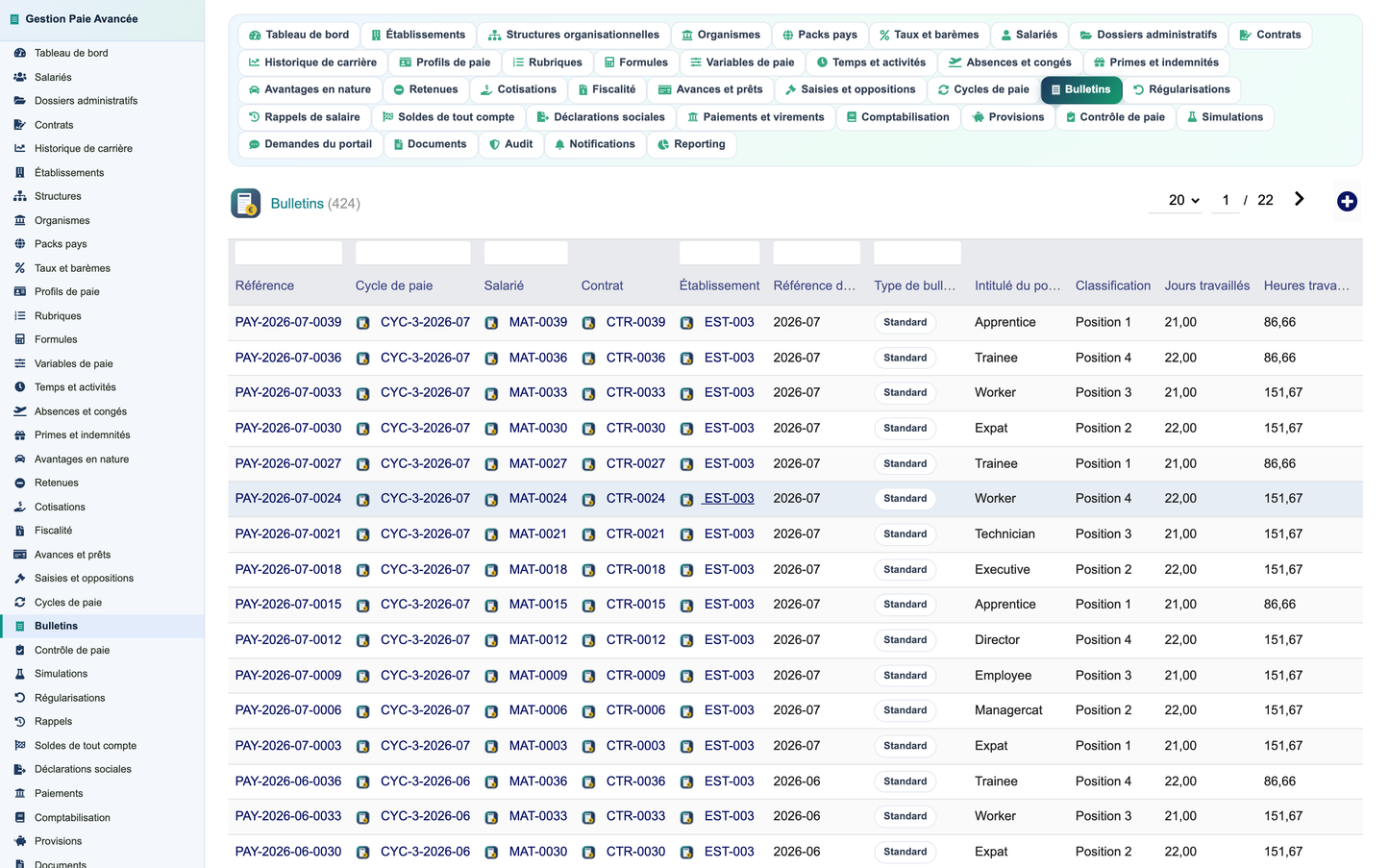Click the Établissement filter input

tap(719, 253)
